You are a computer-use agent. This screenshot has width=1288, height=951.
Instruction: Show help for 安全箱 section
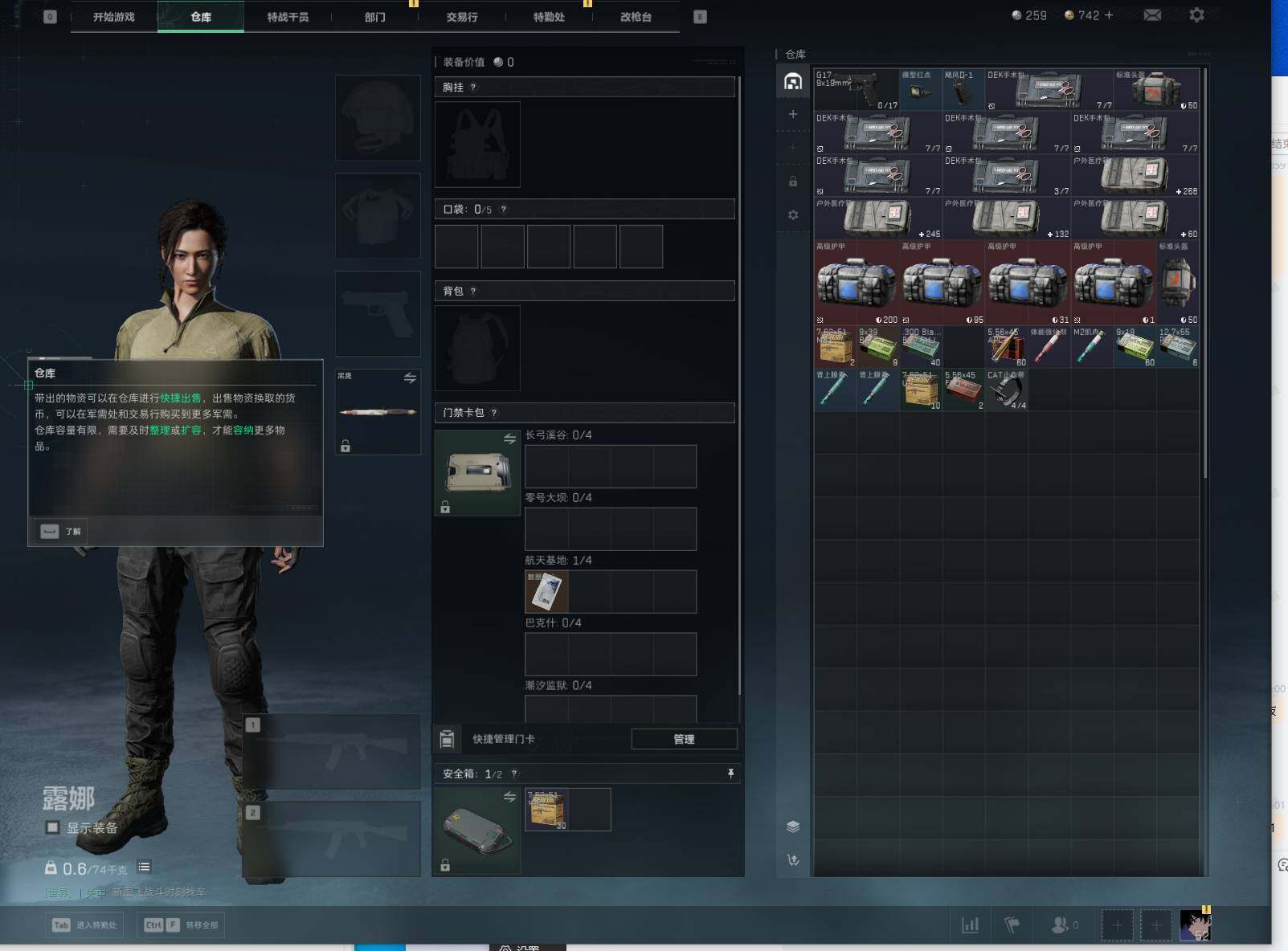tap(514, 773)
